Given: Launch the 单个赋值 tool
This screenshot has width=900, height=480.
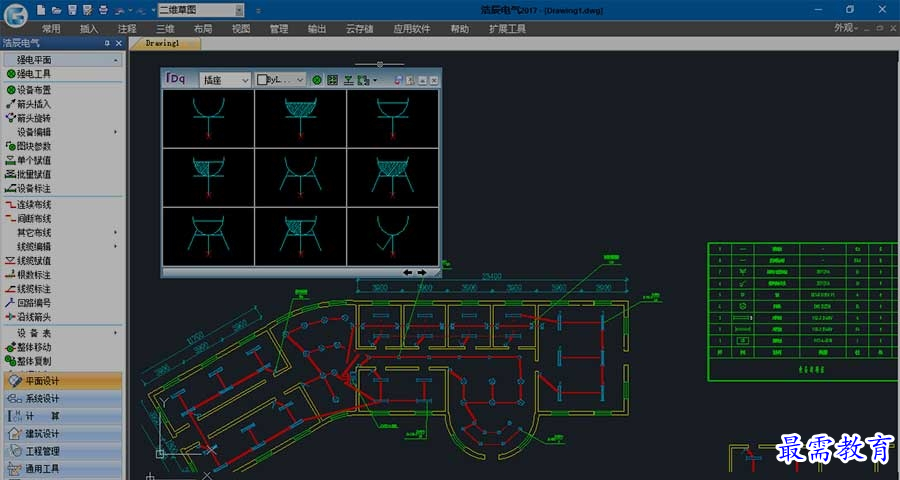Looking at the screenshot, I should [x=28, y=160].
